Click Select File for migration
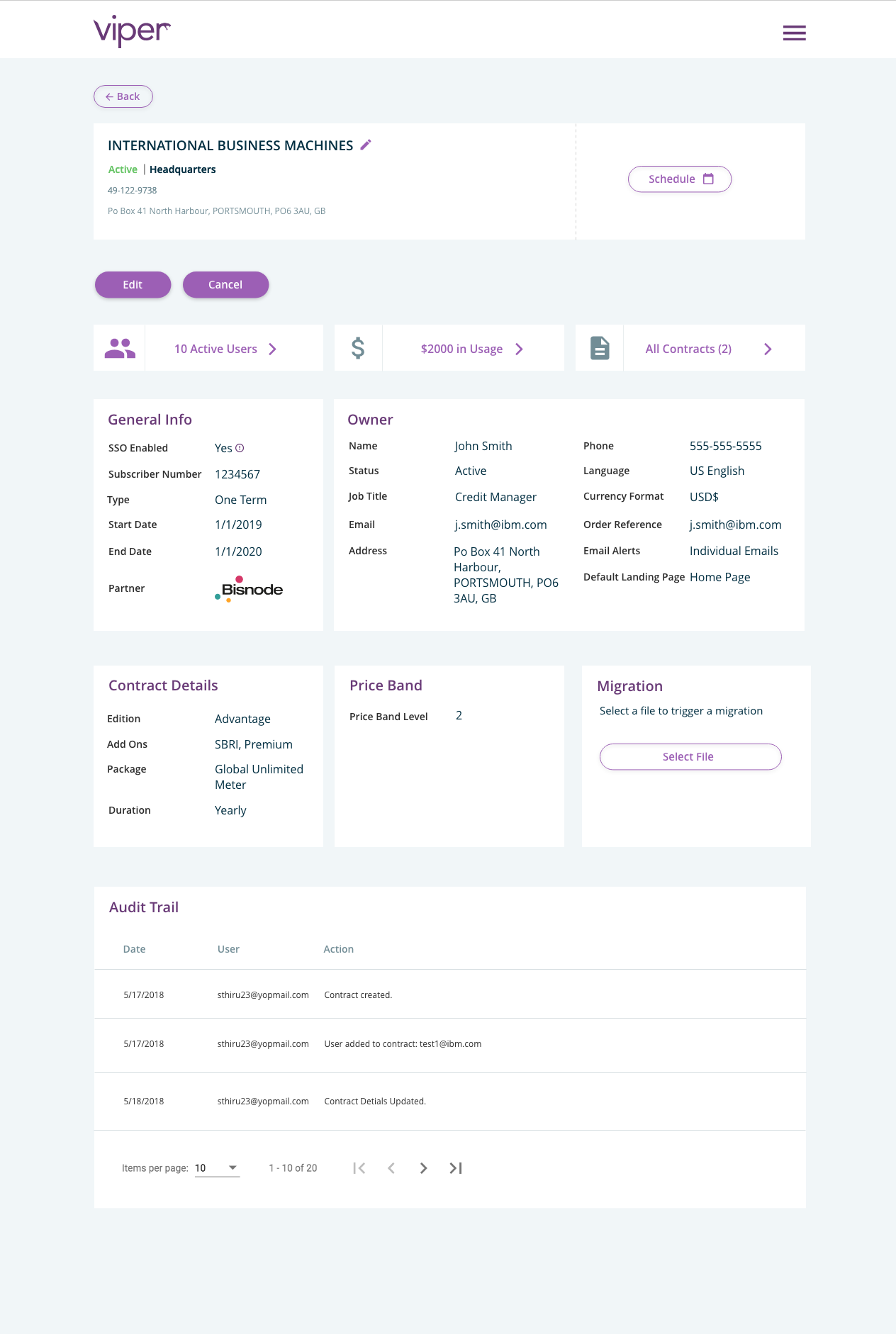 tap(690, 757)
